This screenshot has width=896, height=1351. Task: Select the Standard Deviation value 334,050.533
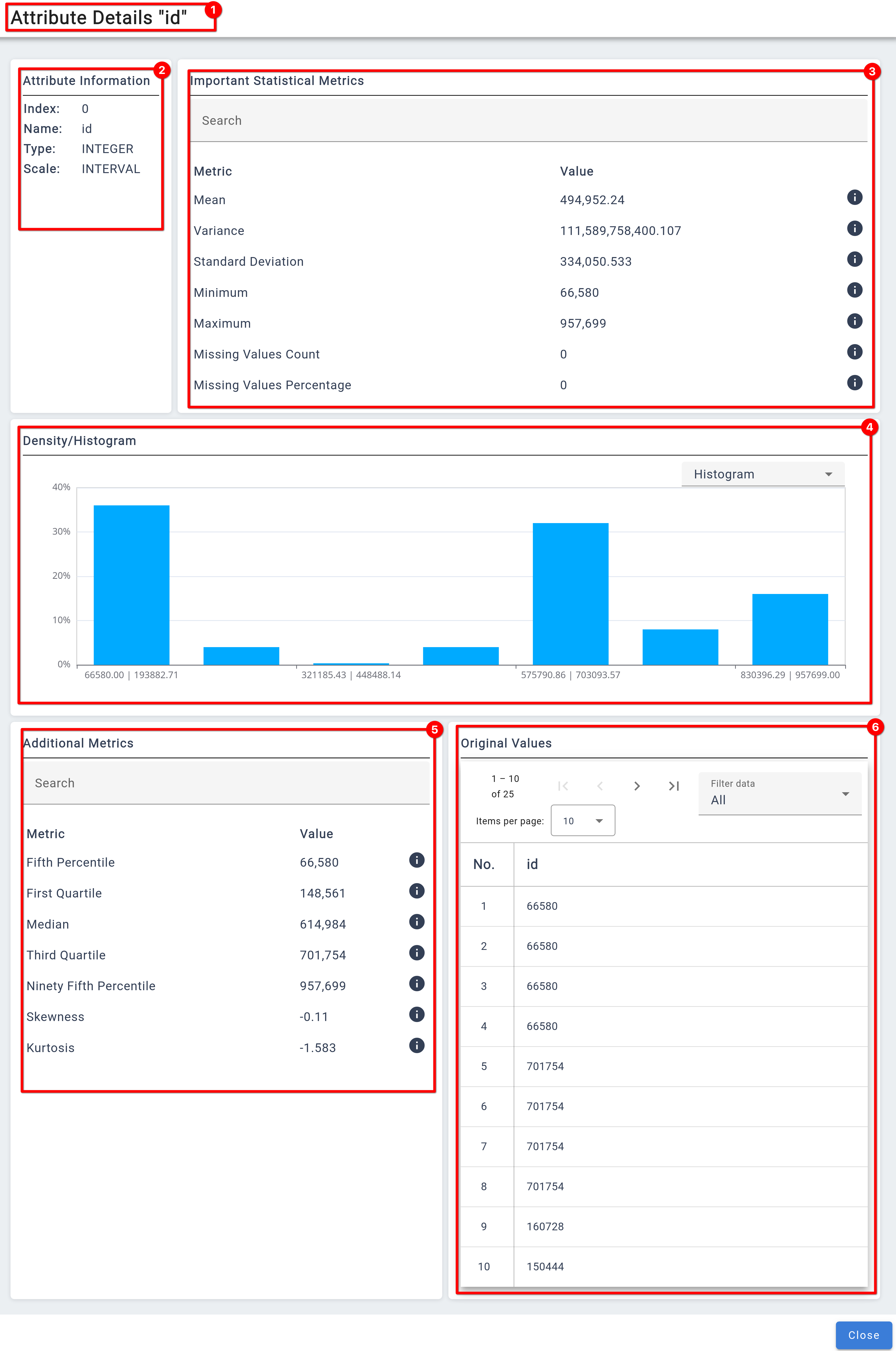(x=595, y=262)
